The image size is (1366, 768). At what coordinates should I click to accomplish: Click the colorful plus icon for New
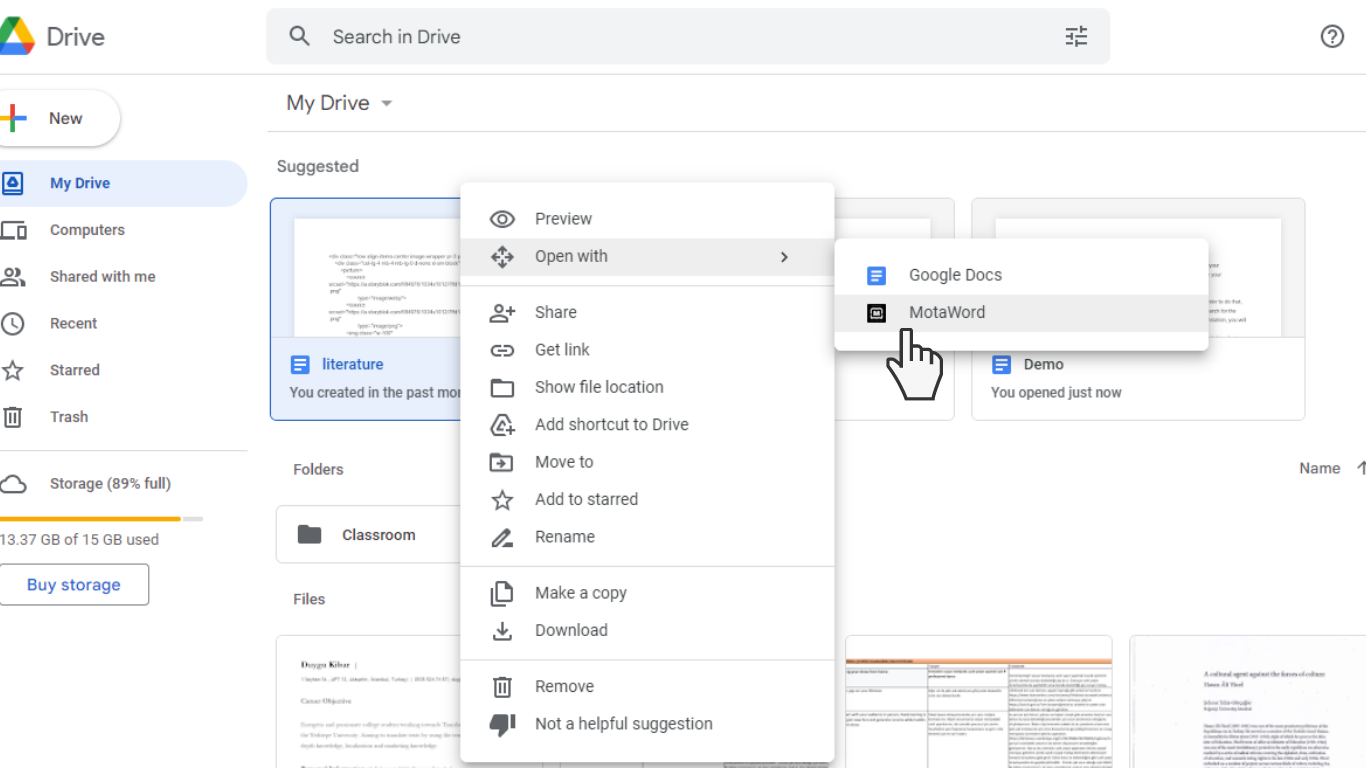(13, 118)
